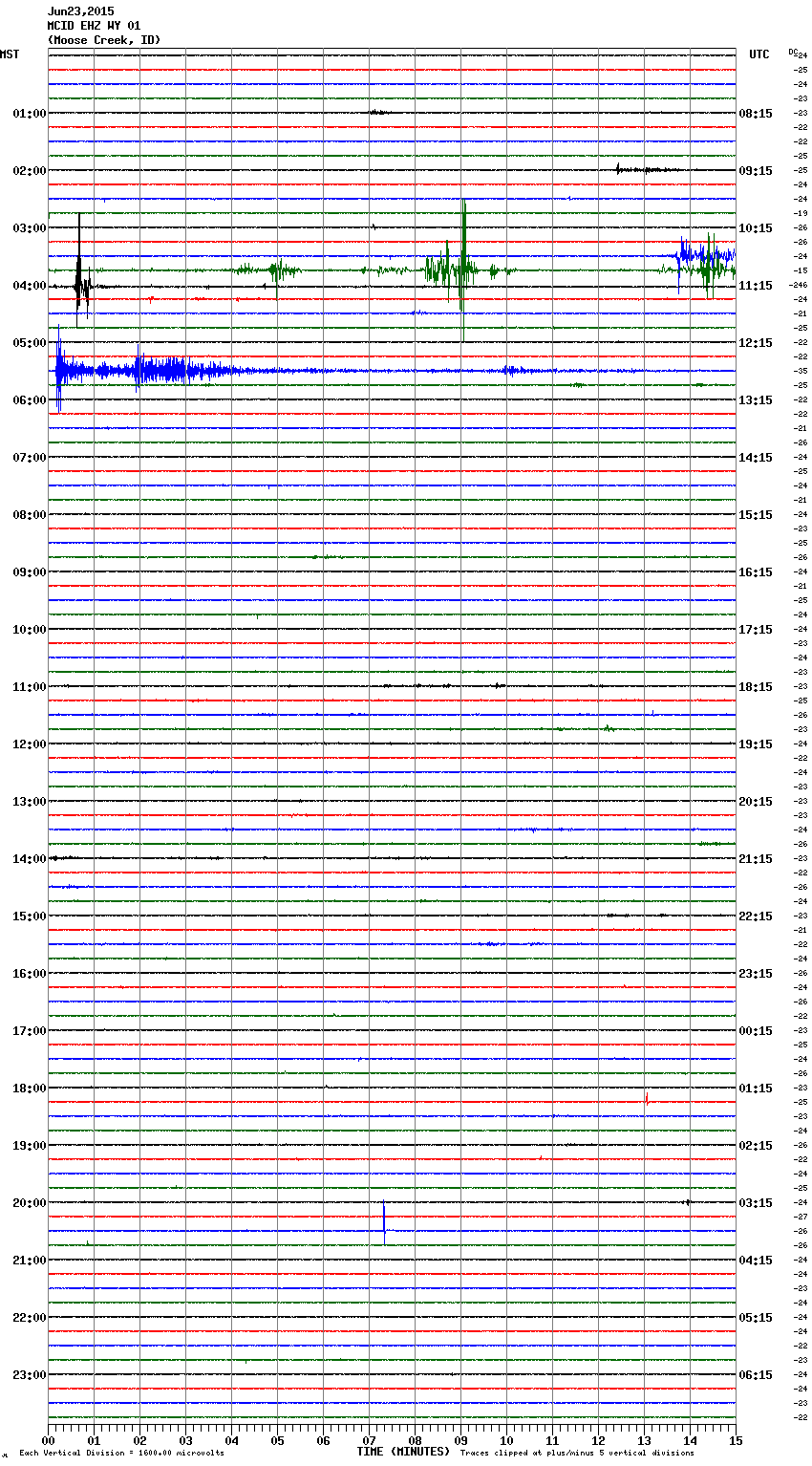Click the 17:15 UTC time label

click(x=756, y=630)
